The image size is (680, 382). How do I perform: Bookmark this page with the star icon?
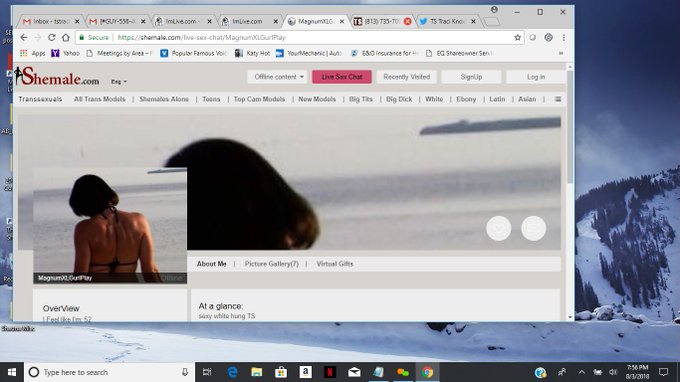pos(517,38)
